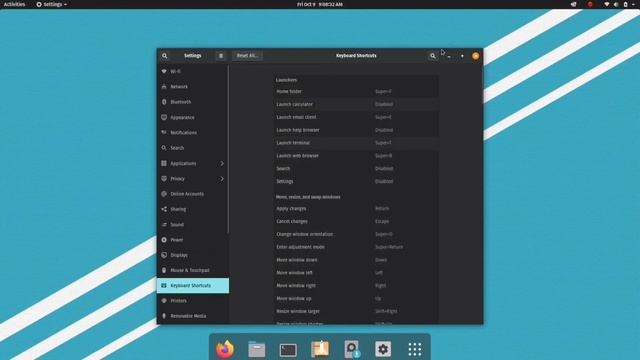Edit the Cancel changes shortcut
Viewport: 640px width, 360px height.
click(x=356, y=221)
